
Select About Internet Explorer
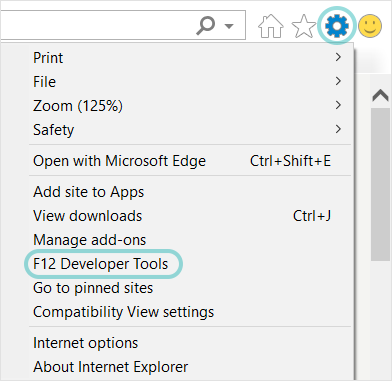pyautogui.click(x=190, y=367)
